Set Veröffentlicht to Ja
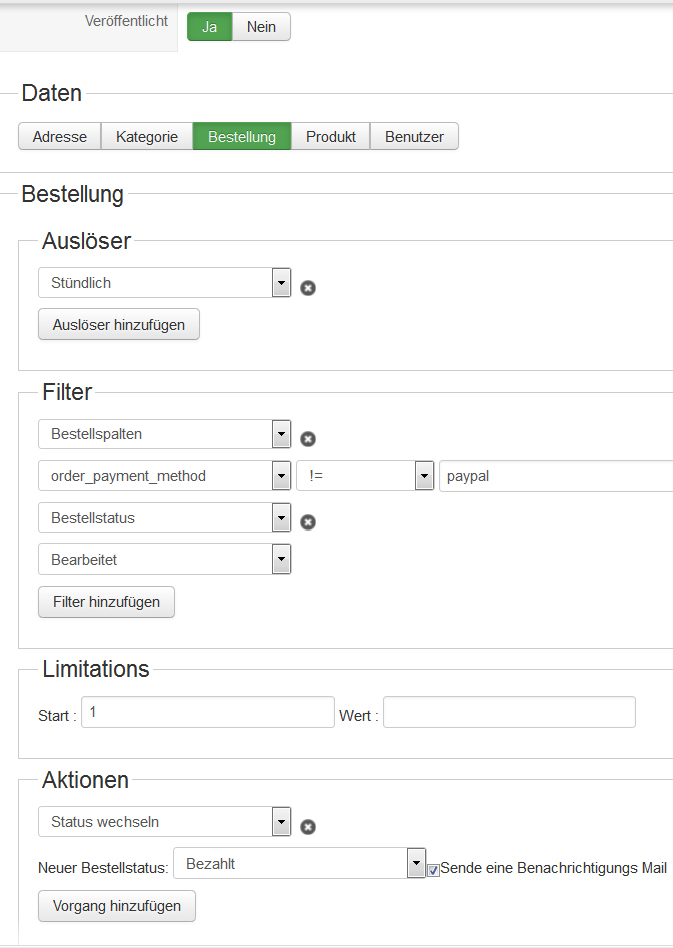Screen dimensions: 673x948 click(210, 27)
